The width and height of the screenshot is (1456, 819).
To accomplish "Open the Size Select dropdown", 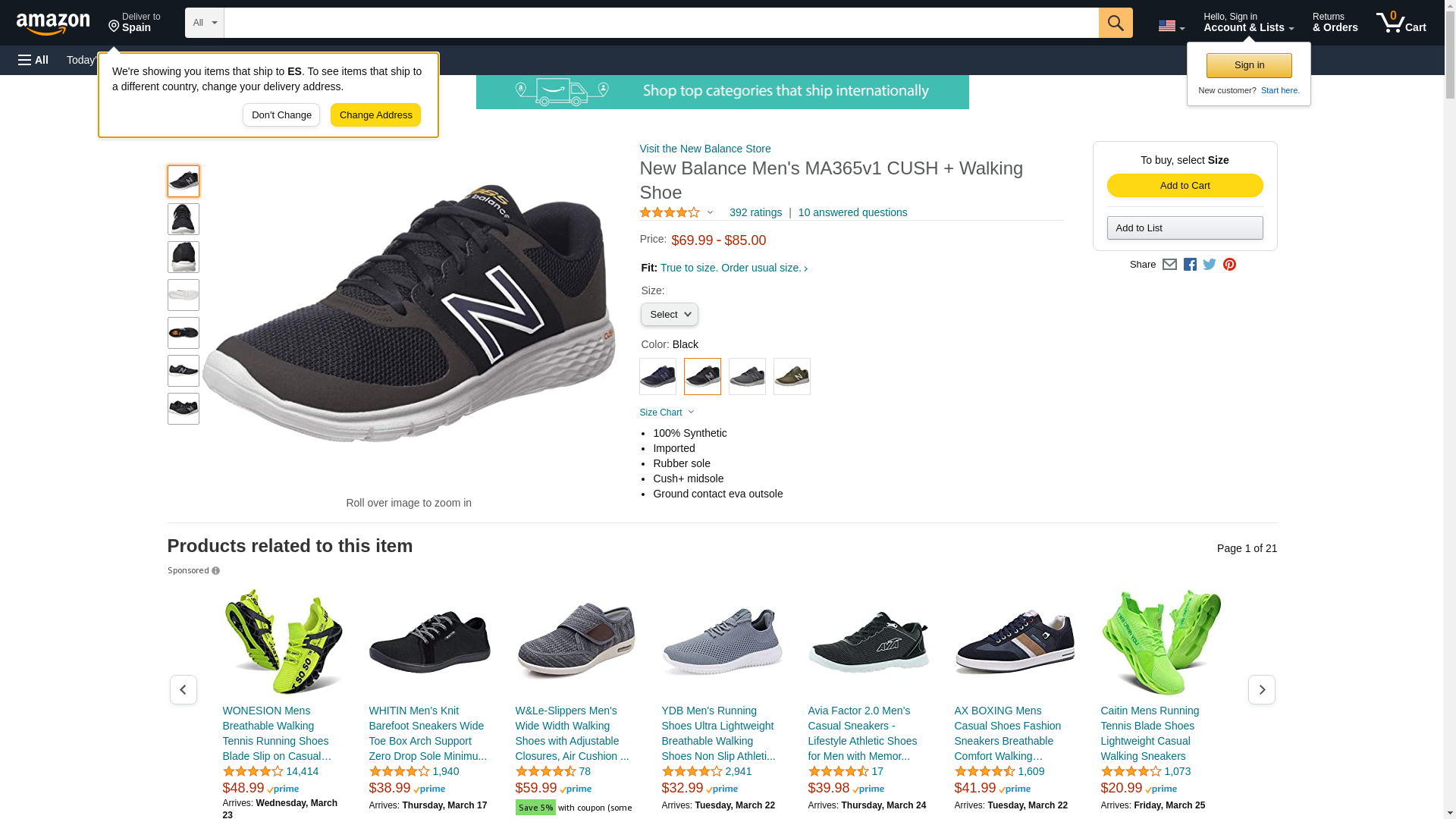I will click(669, 315).
